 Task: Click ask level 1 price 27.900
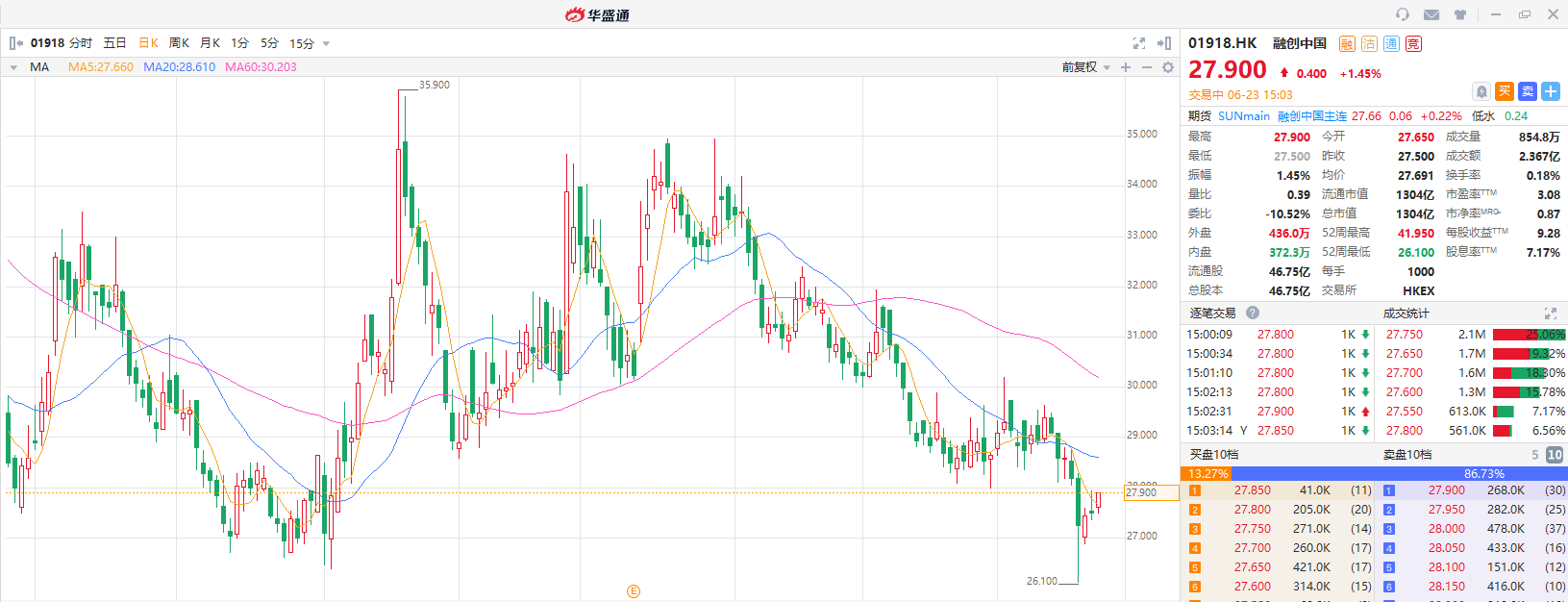1447,490
